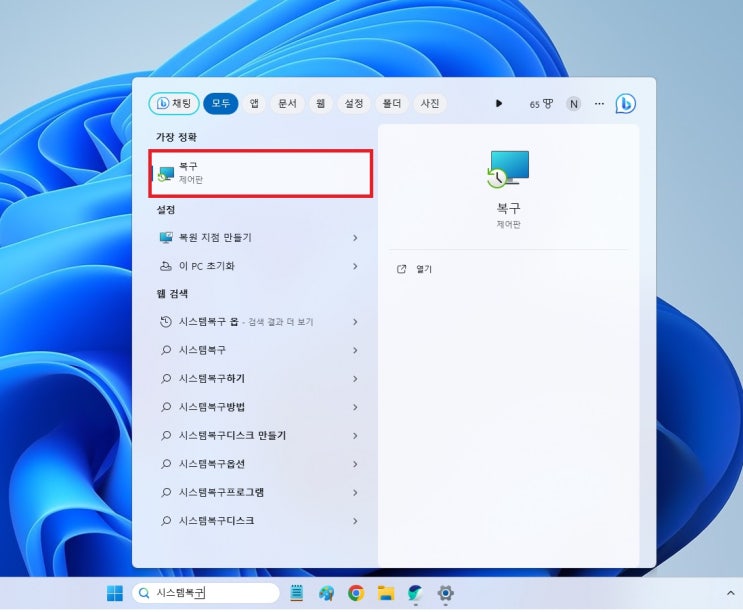Launch Chrome from the taskbar
The image size is (743, 612).
pyautogui.click(x=356, y=593)
